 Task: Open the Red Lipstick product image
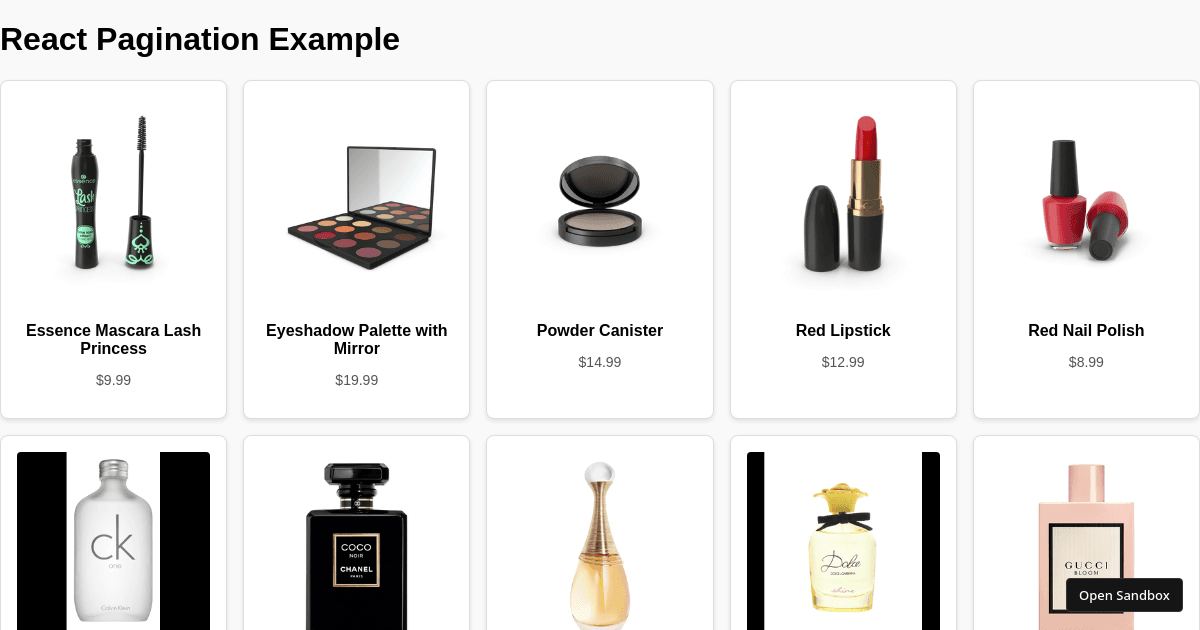click(x=843, y=193)
